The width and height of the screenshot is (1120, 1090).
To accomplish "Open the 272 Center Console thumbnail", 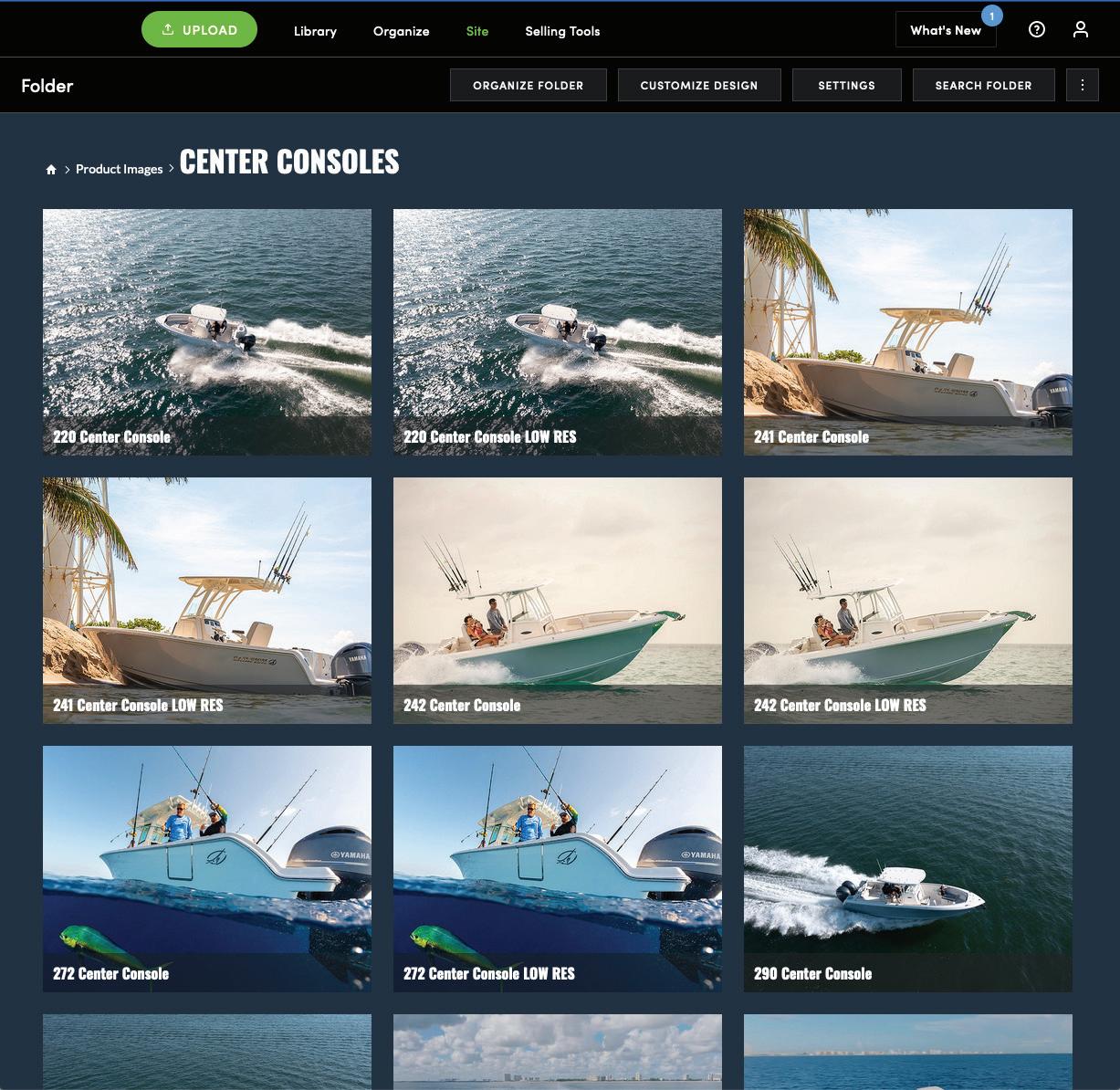I will pyautogui.click(x=207, y=869).
